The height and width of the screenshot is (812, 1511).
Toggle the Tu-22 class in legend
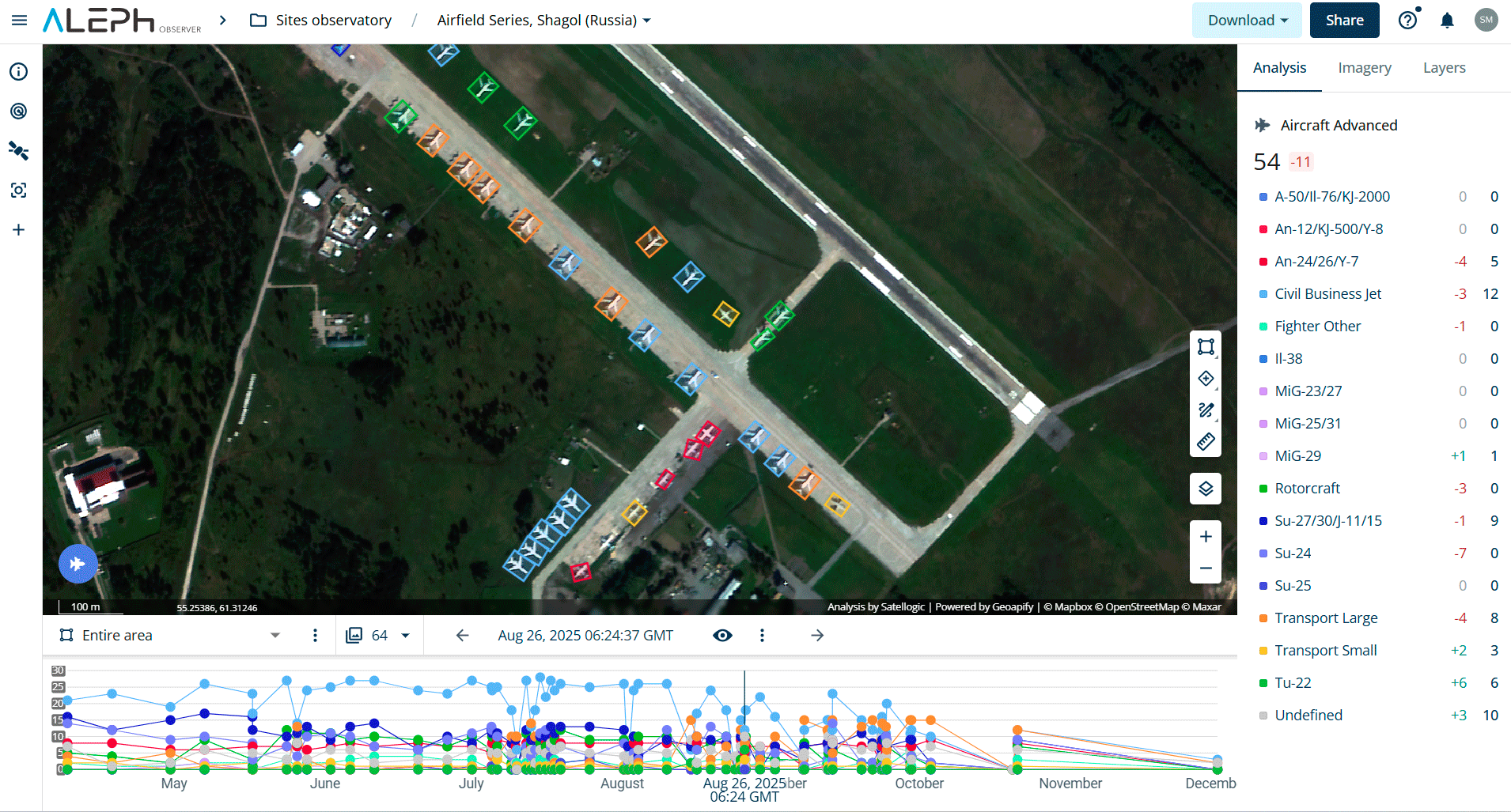click(1293, 683)
